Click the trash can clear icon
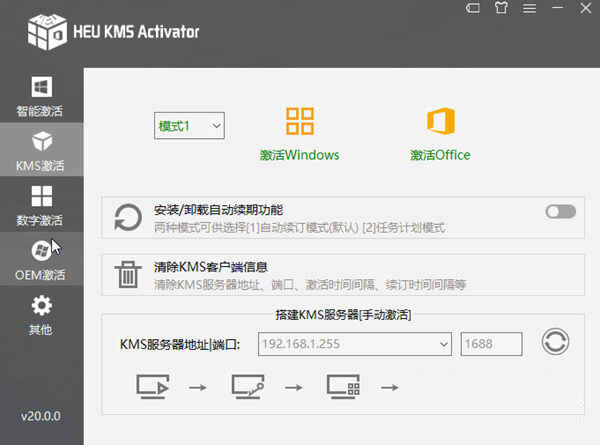Screen dimensions: 600x445 128,274
